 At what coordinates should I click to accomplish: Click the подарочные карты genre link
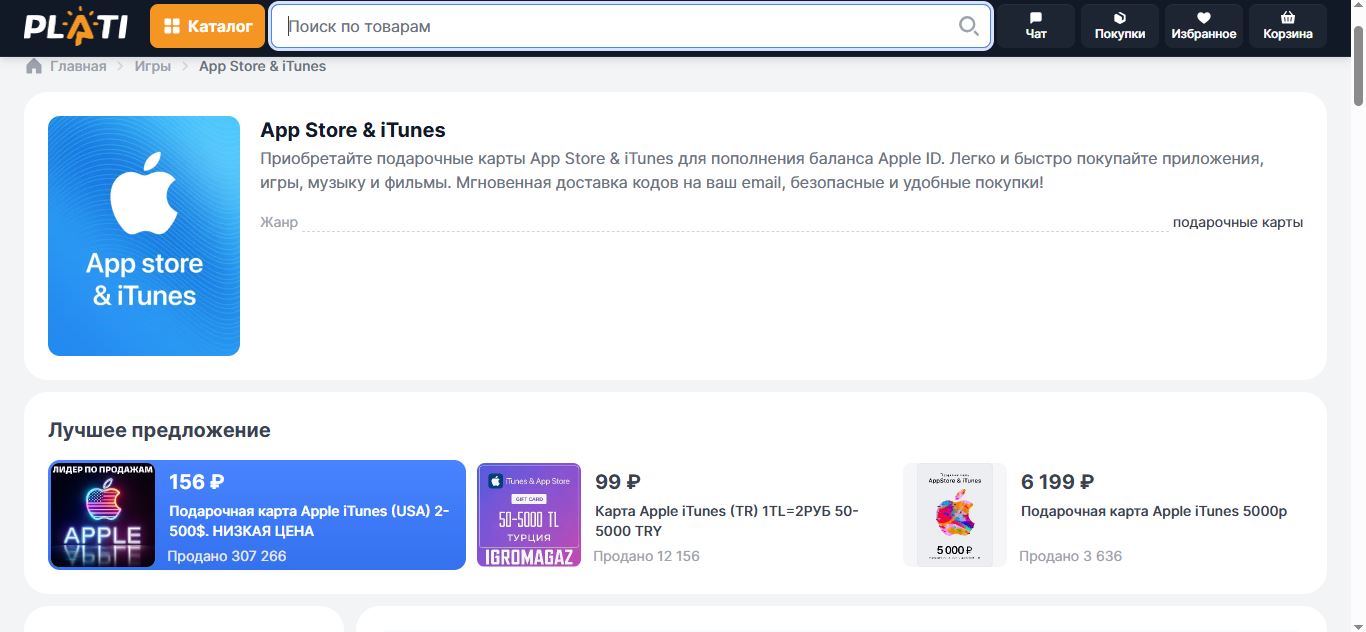coord(1238,222)
